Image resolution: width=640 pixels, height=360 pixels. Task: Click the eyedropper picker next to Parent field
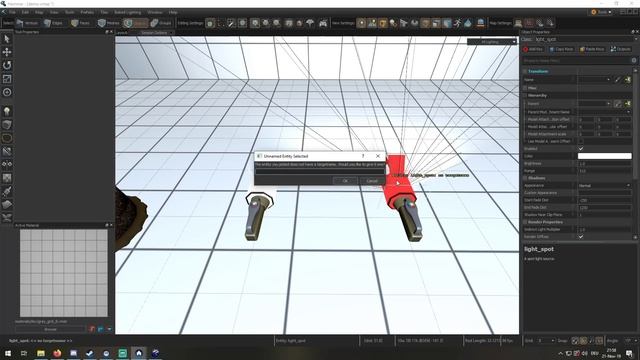coord(618,104)
